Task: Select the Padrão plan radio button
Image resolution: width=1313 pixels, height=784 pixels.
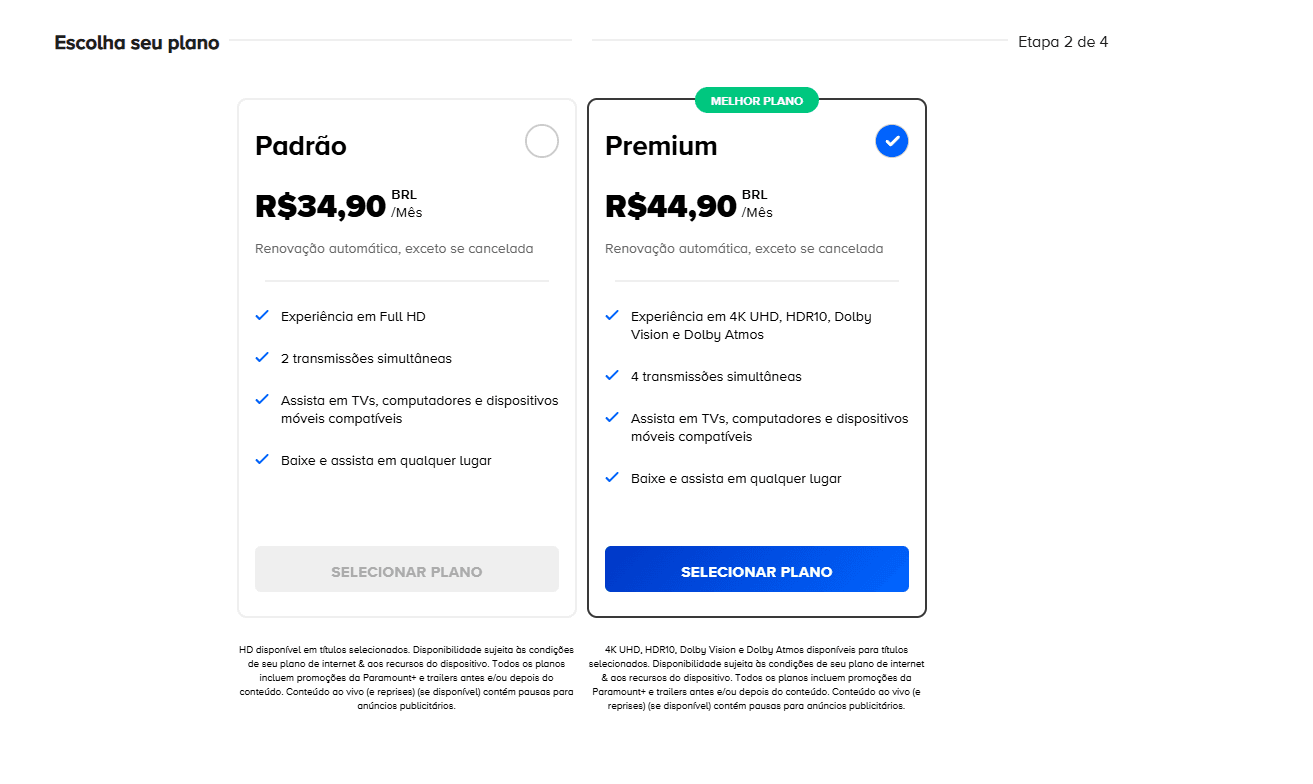Action: tap(542, 142)
